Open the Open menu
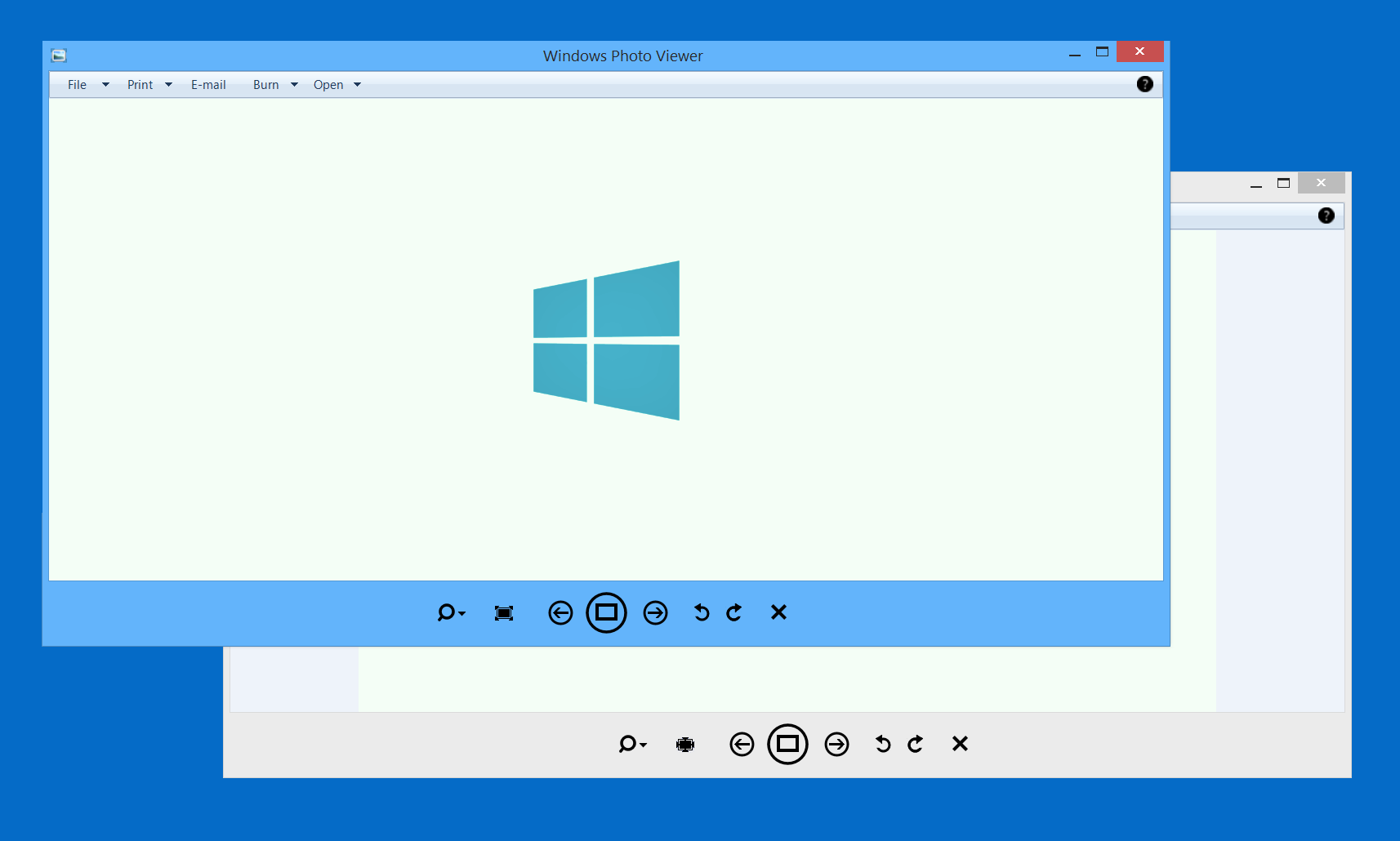The height and width of the screenshot is (841, 1400). [328, 85]
